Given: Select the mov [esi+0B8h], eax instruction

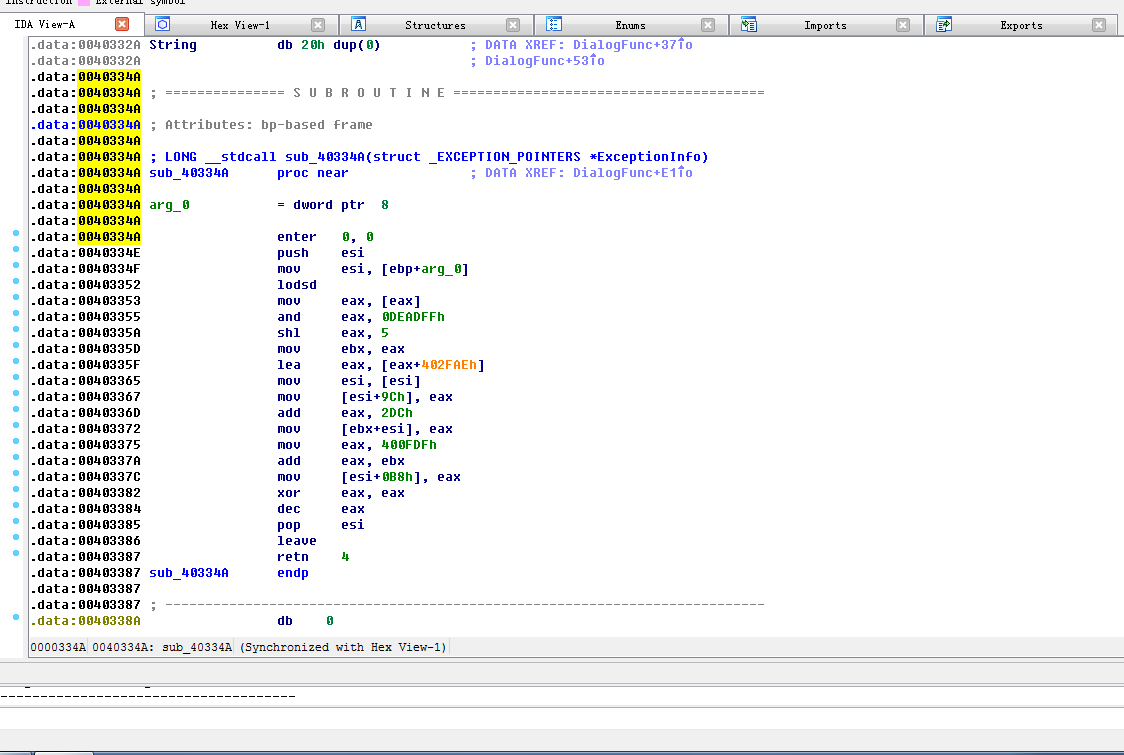Looking at the screenshot, I should [x=368, y=477].
